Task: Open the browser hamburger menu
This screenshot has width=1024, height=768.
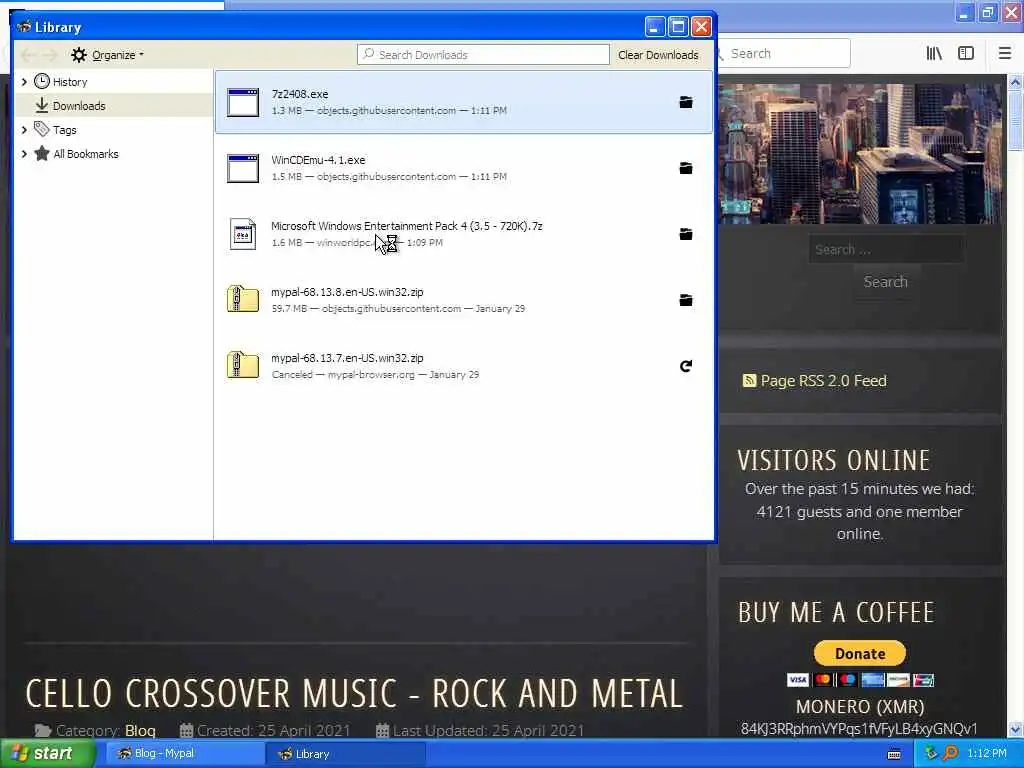Action: click(1005, 54)
